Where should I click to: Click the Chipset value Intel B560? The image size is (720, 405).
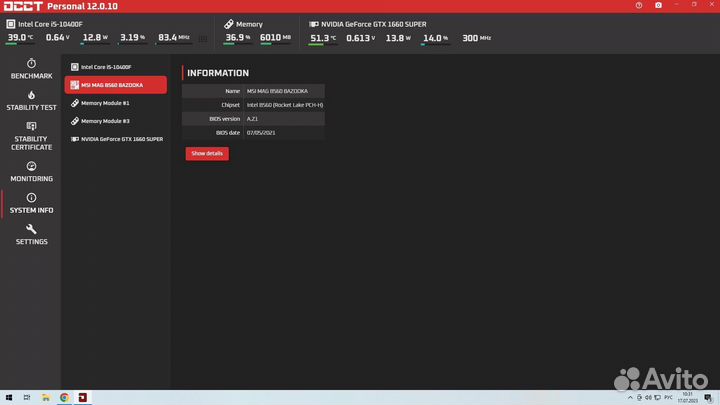[x=285, y=105]
